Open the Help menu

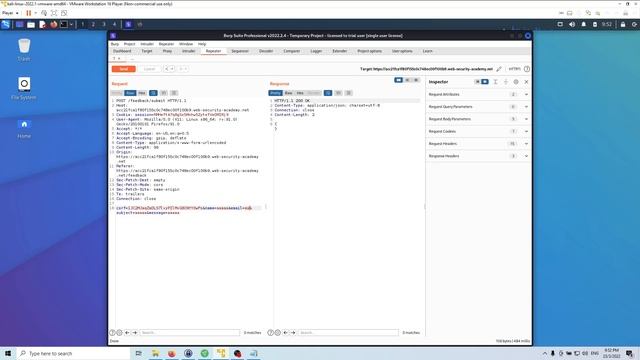click(202, 44)
